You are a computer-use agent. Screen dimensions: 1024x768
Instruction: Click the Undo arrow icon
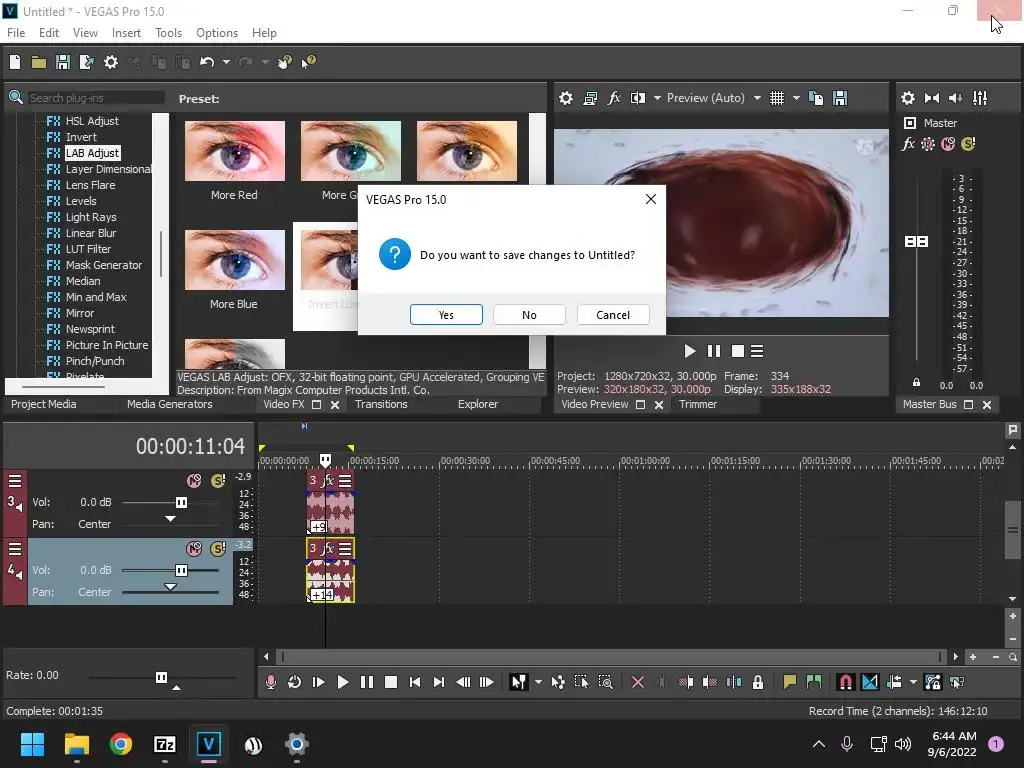(x=207, y=62)
